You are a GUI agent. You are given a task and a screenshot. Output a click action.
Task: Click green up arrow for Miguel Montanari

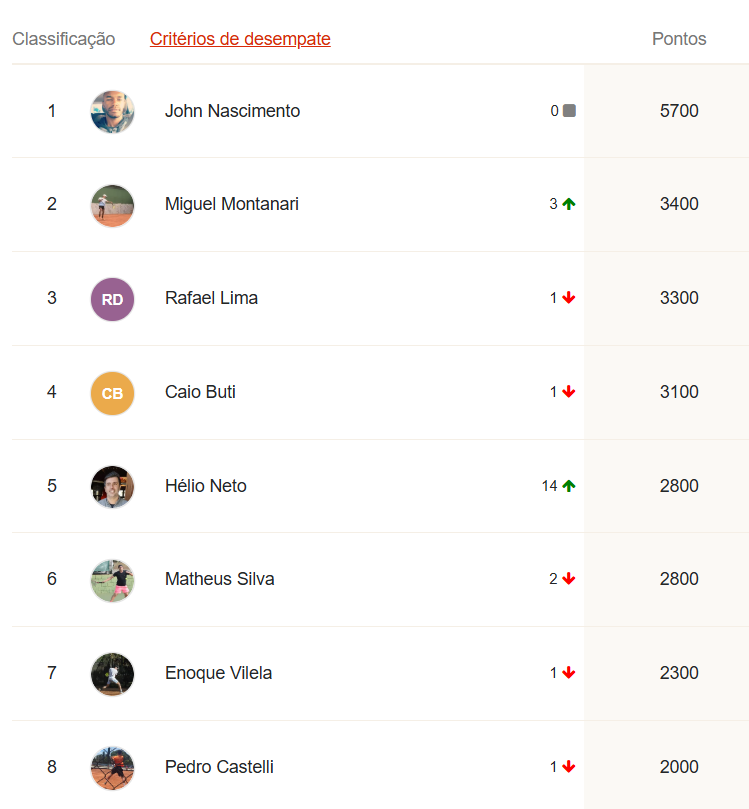[569, 204]
